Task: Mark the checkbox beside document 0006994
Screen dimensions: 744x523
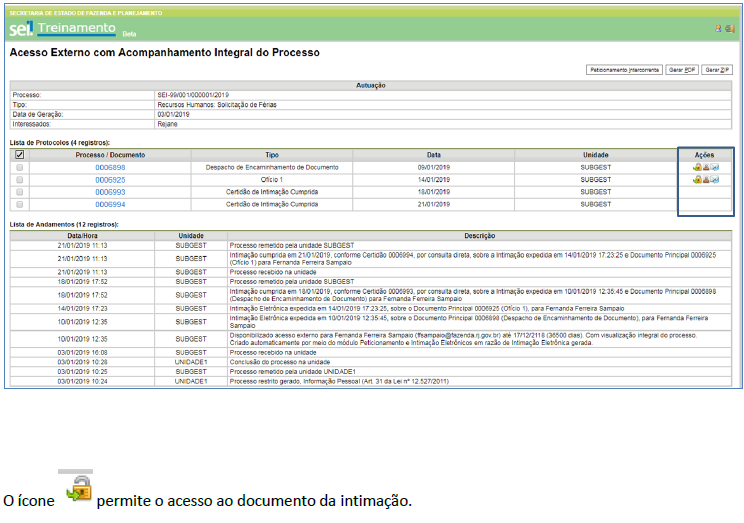Action: pos(20,203)
